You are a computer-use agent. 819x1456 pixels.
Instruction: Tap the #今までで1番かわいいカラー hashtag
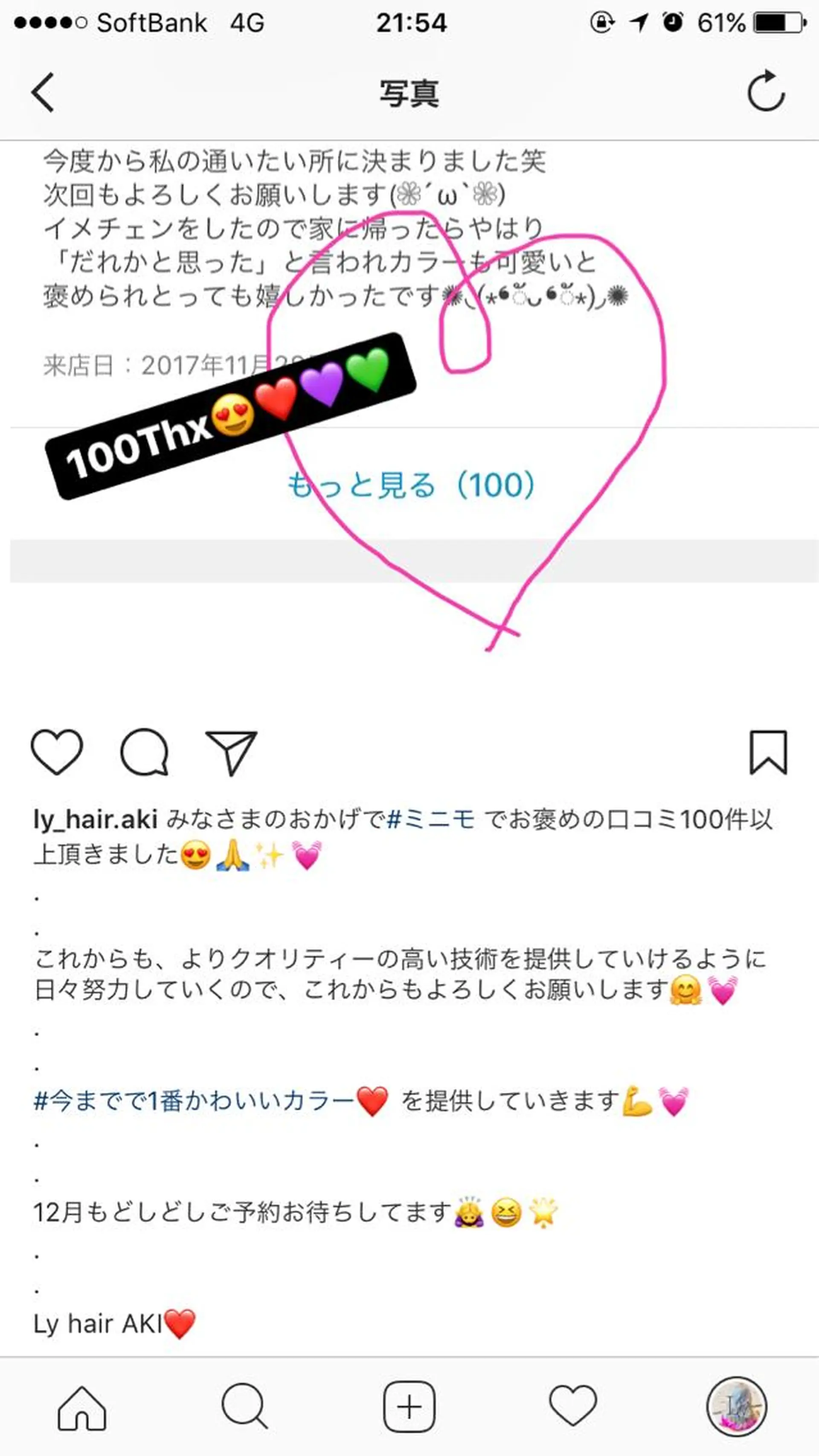click(194, 1101)
